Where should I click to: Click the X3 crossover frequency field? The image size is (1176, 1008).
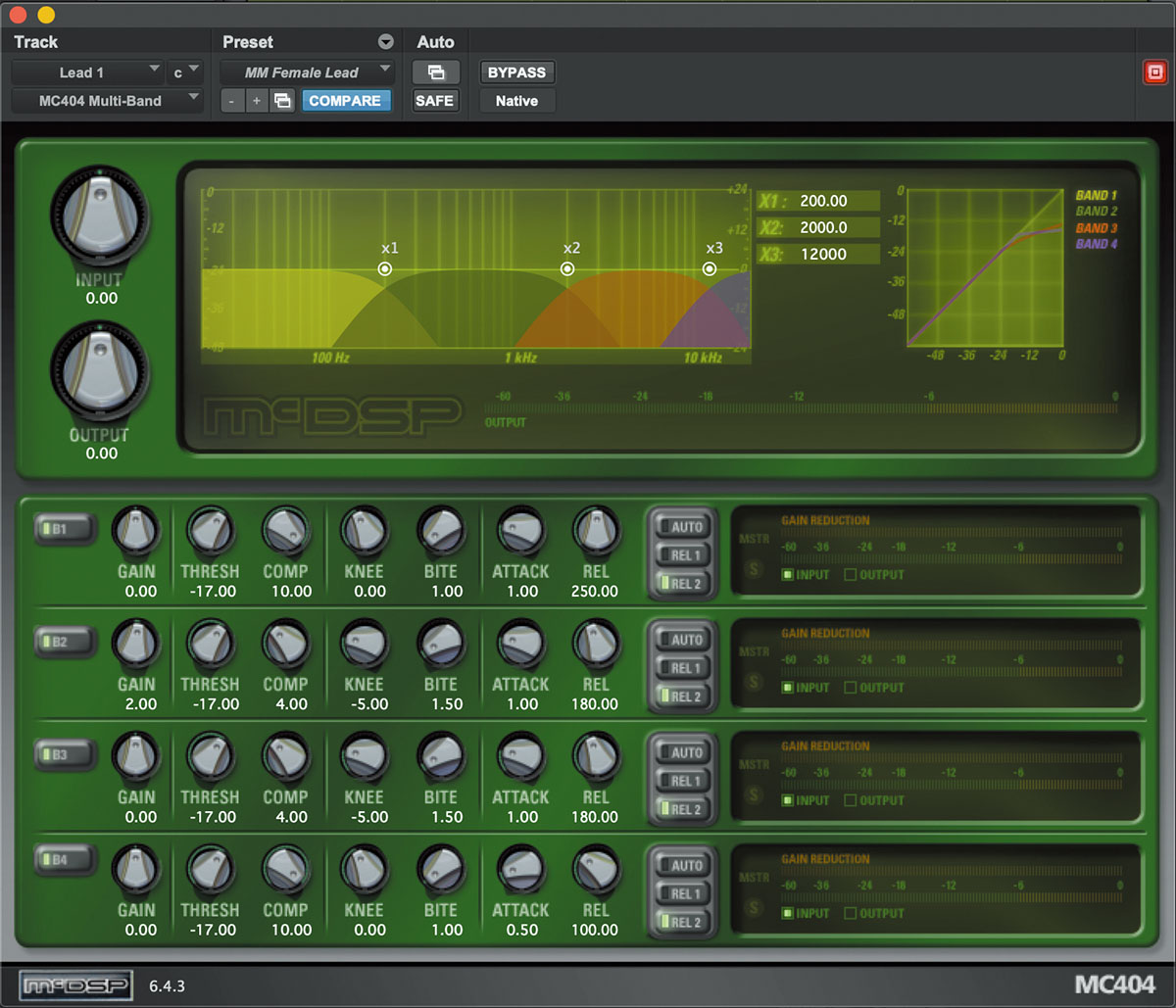[818, 254]
